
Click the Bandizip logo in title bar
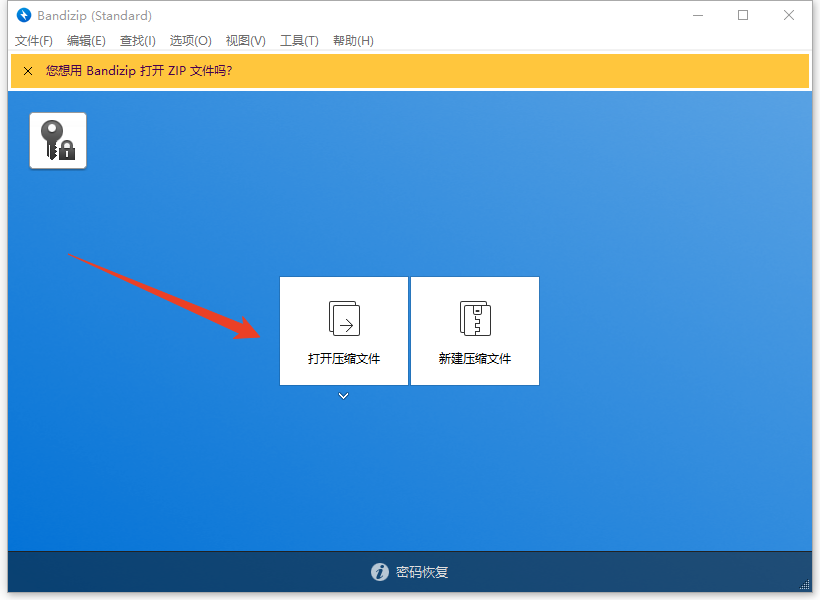[24, 15]
